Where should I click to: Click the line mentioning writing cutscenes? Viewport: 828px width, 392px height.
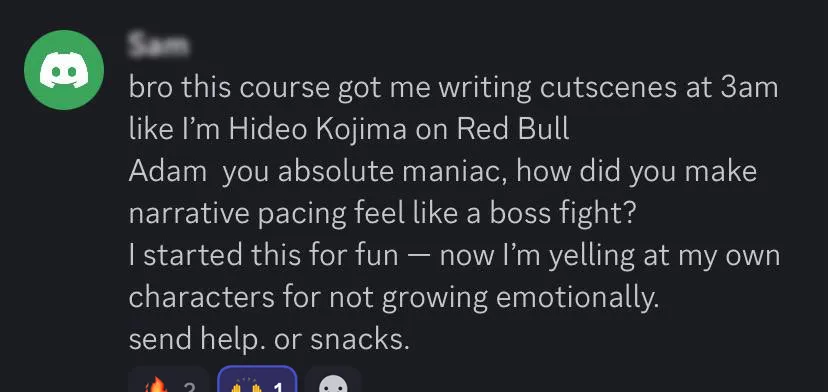(x=454, y=88)
